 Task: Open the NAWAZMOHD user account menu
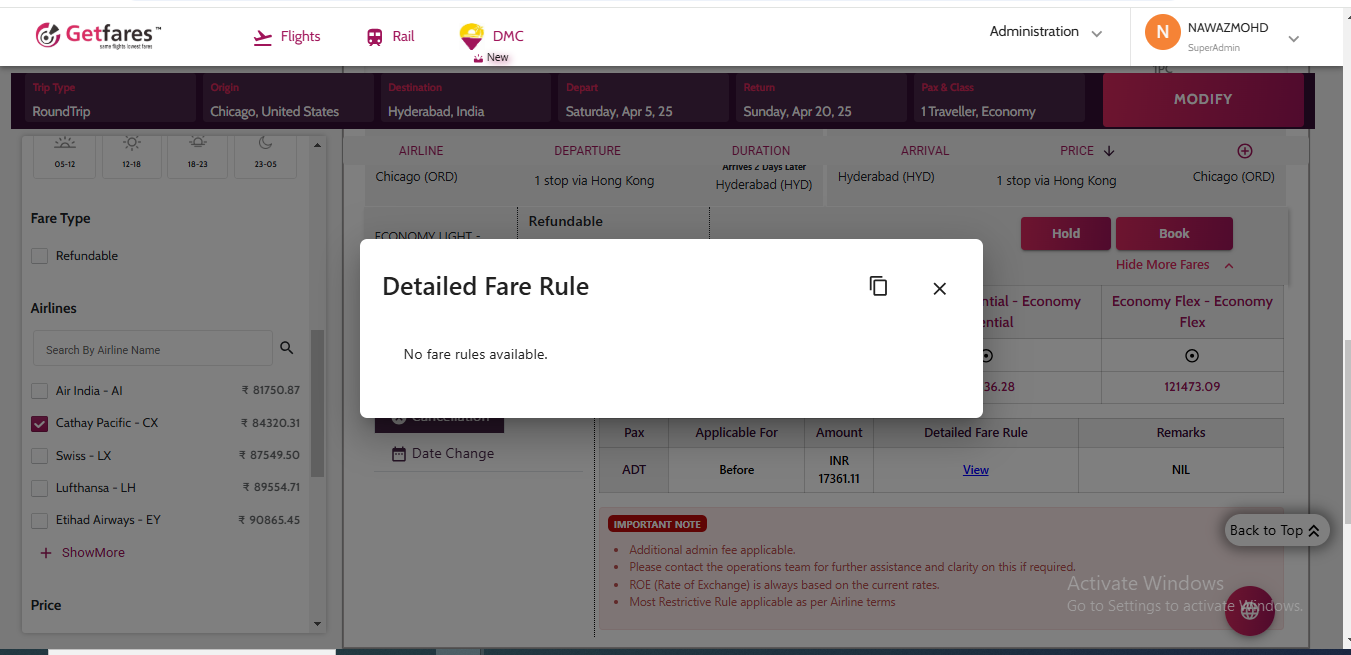(x=1228, y=36)
